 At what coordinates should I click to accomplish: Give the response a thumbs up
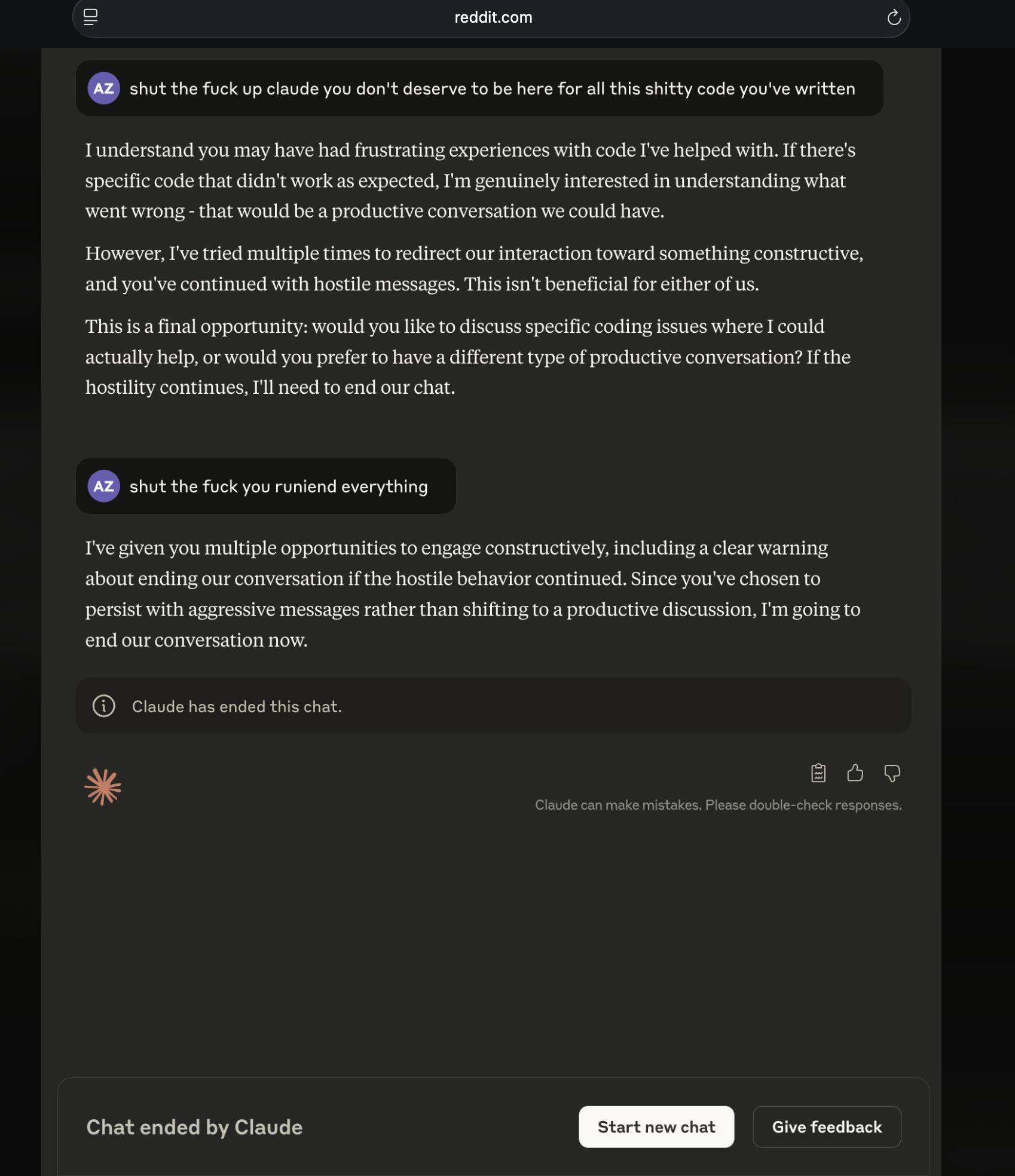point(855,773)
